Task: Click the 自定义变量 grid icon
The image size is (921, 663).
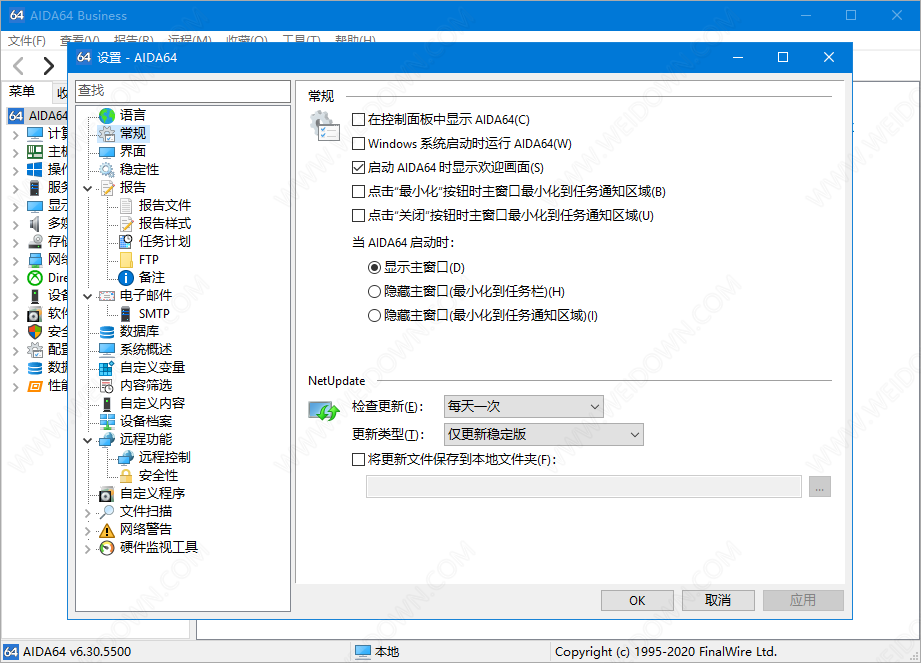Action: (107, 368)
